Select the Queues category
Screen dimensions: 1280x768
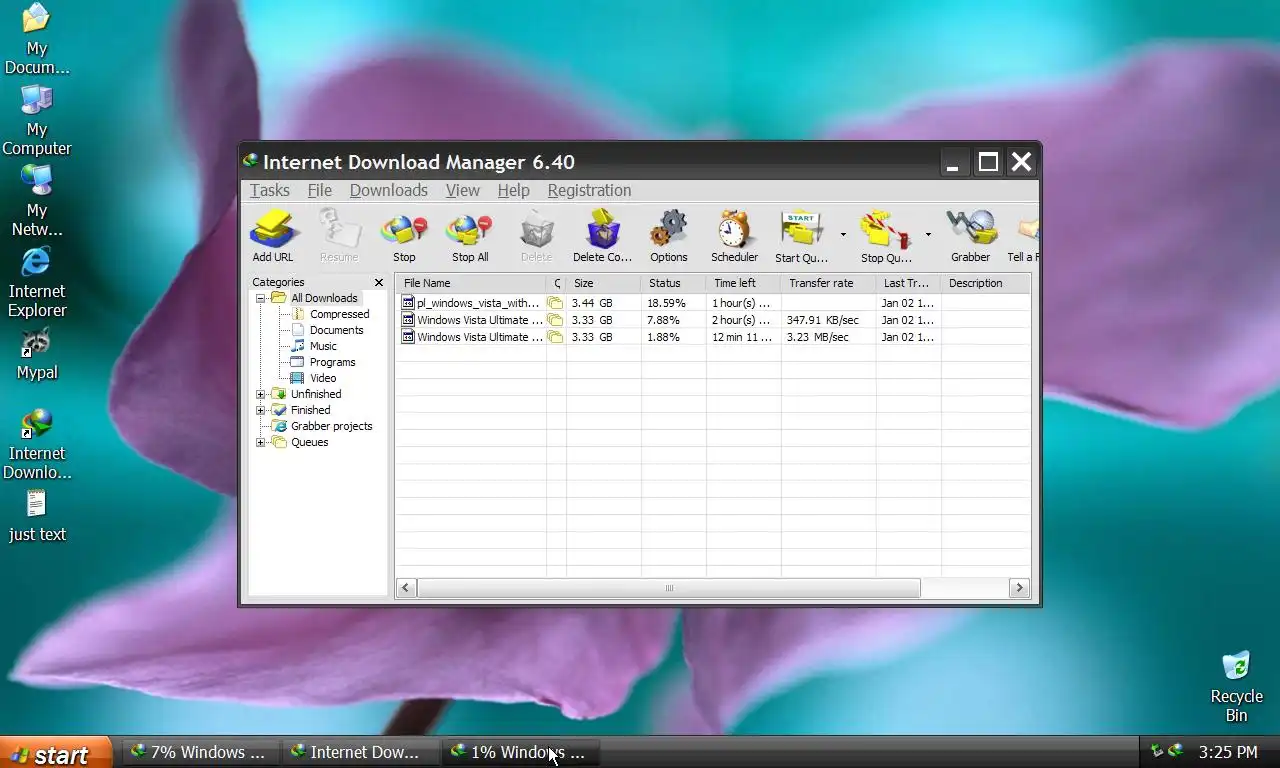[x=309, y=442]
